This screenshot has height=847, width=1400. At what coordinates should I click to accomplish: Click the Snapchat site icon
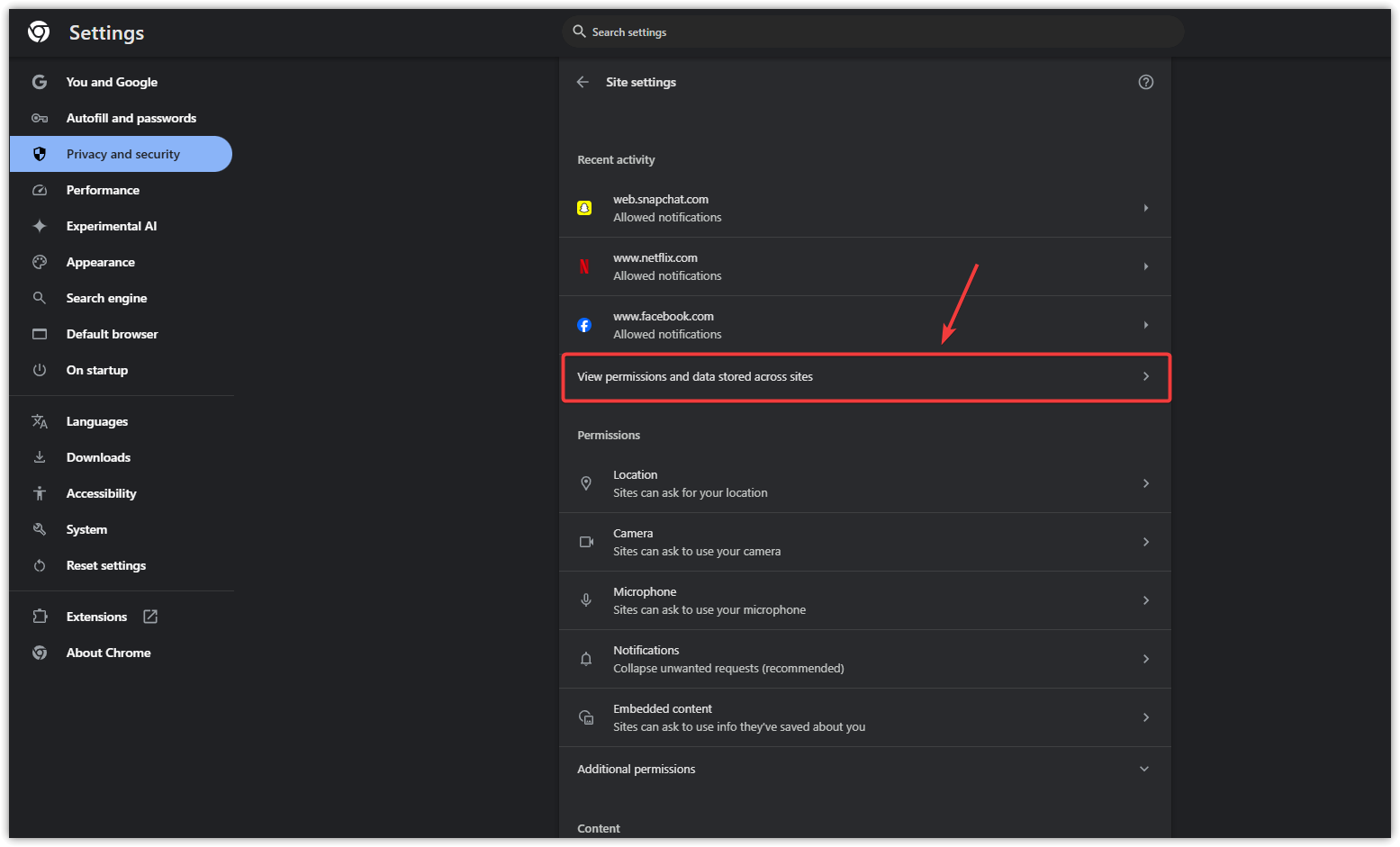coord(584,208)
